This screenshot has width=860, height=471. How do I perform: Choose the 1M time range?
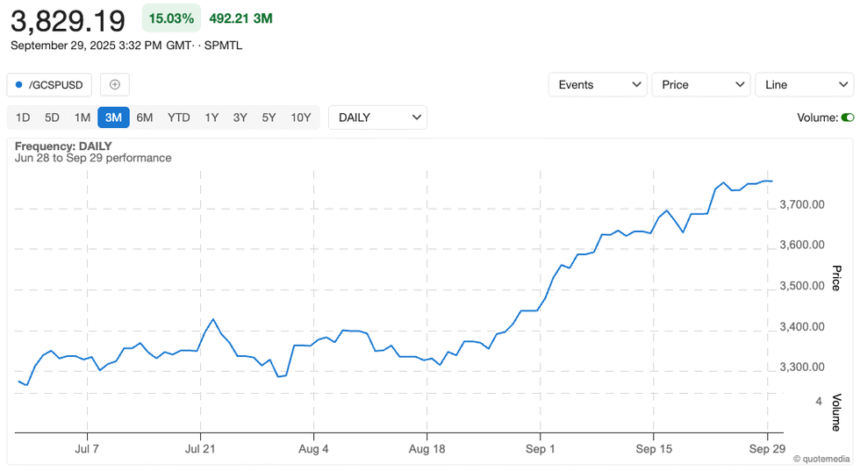click(x=82, y=118)
